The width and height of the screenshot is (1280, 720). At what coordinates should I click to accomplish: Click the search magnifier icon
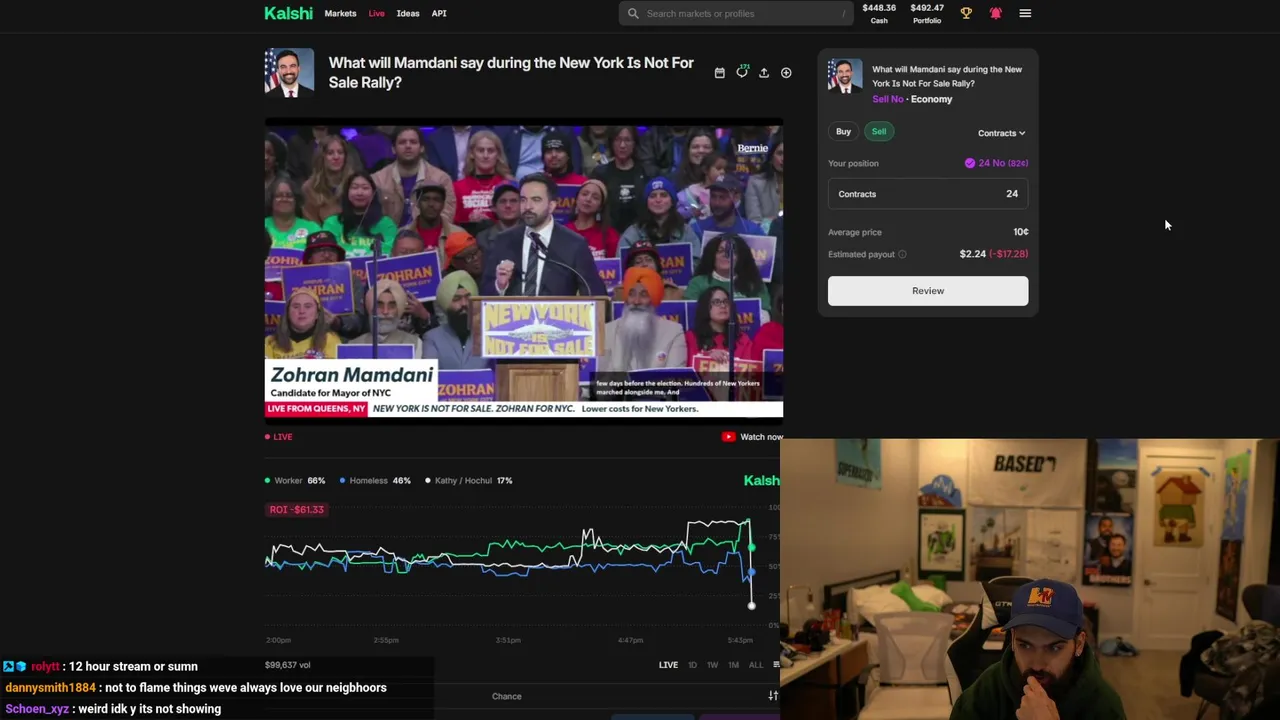coord(633,13)
